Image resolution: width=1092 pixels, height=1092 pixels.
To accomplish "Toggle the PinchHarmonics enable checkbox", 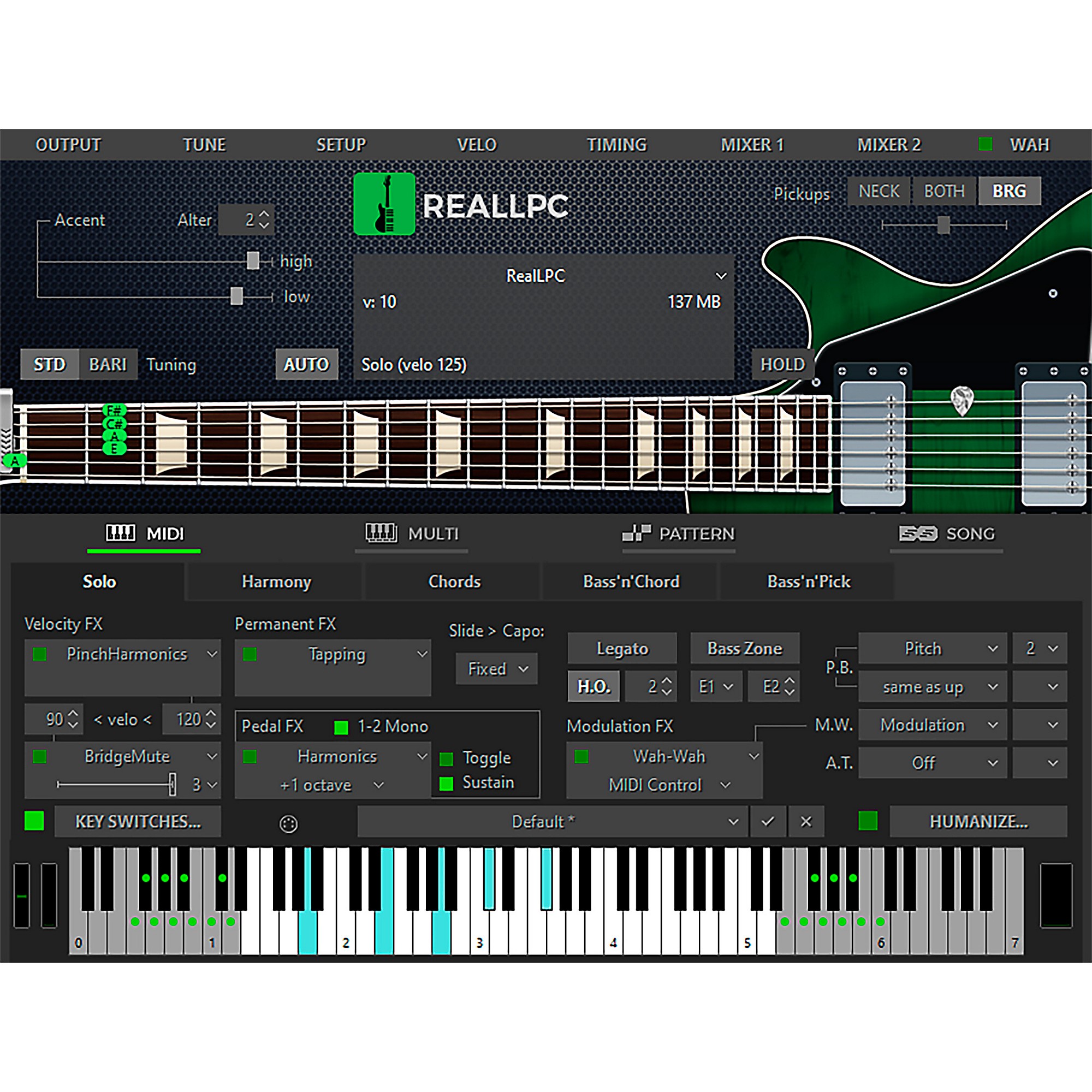I will [x=39, y=655].
